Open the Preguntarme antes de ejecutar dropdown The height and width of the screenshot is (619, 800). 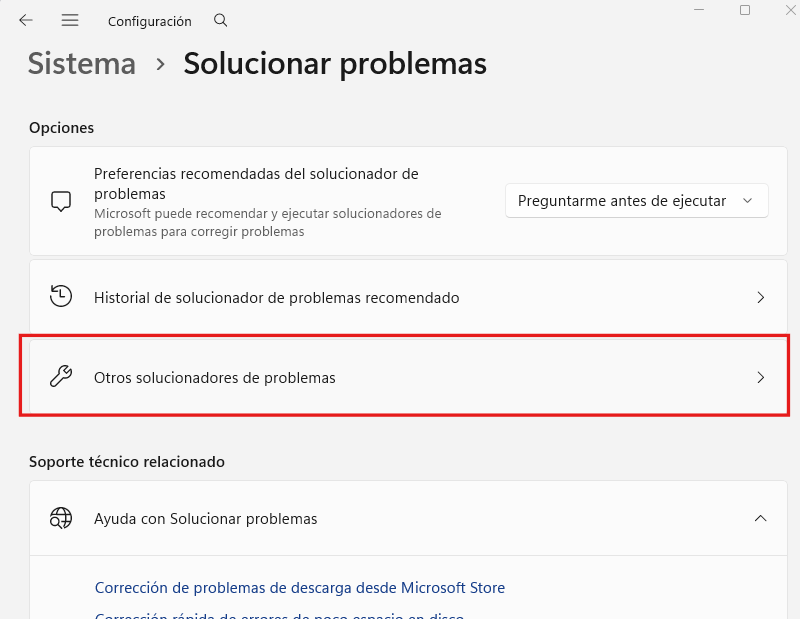coord(636,200)
